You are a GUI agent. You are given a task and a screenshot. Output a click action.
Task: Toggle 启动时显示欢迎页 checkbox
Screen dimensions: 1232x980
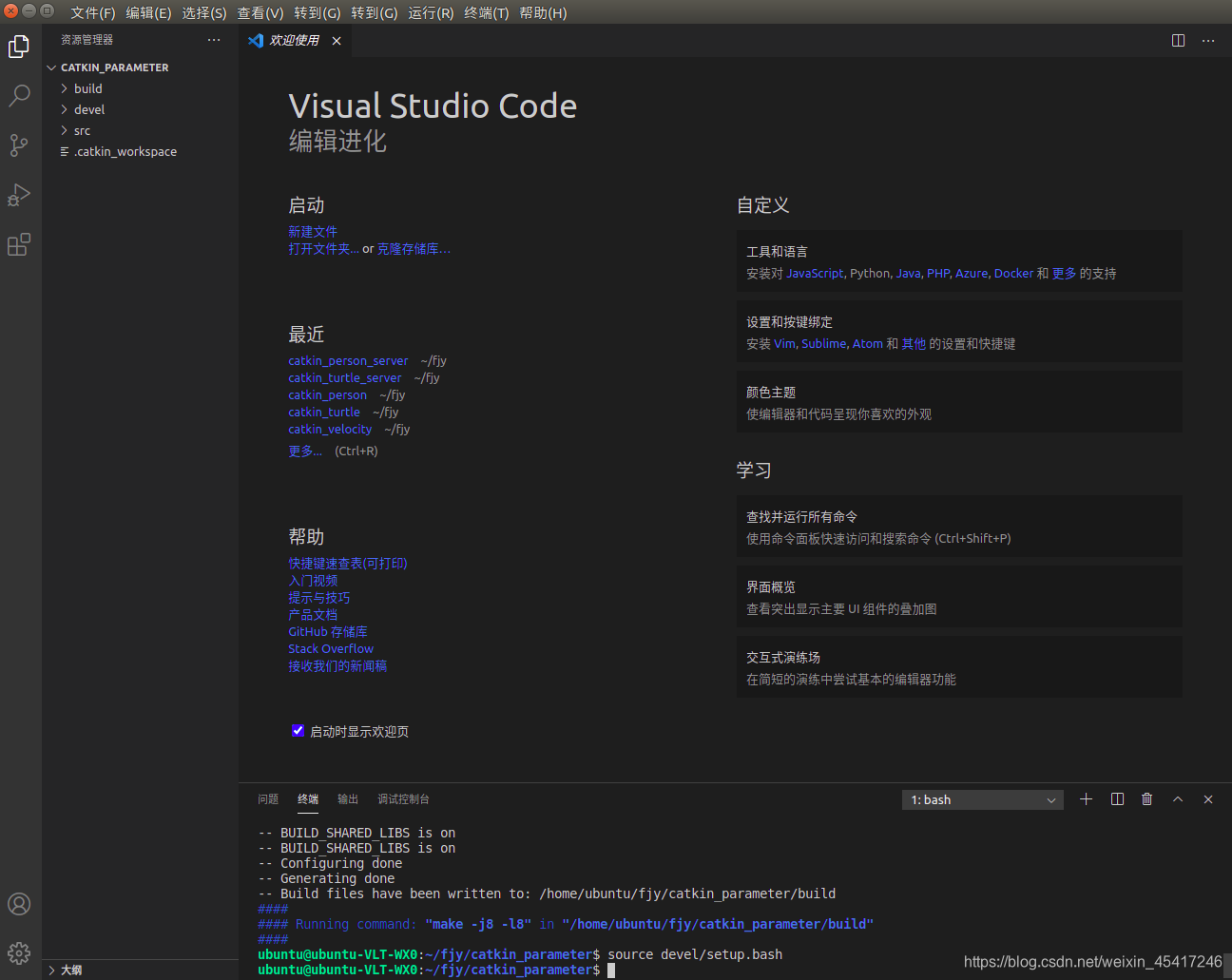(298, 731)
